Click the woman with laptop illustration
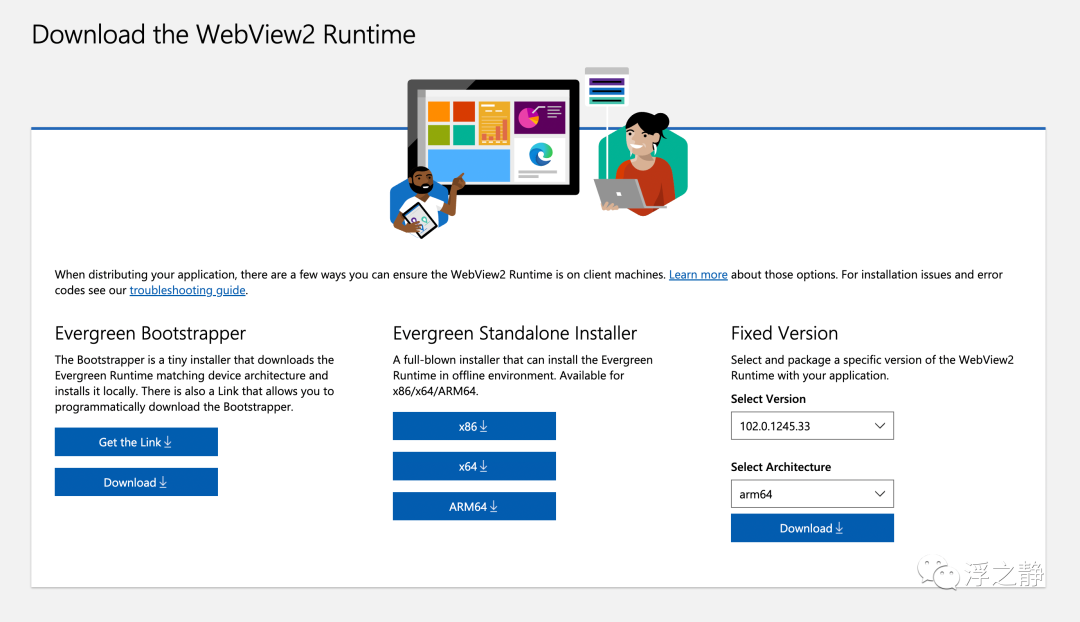The image size is (1080, 622). 643,164
